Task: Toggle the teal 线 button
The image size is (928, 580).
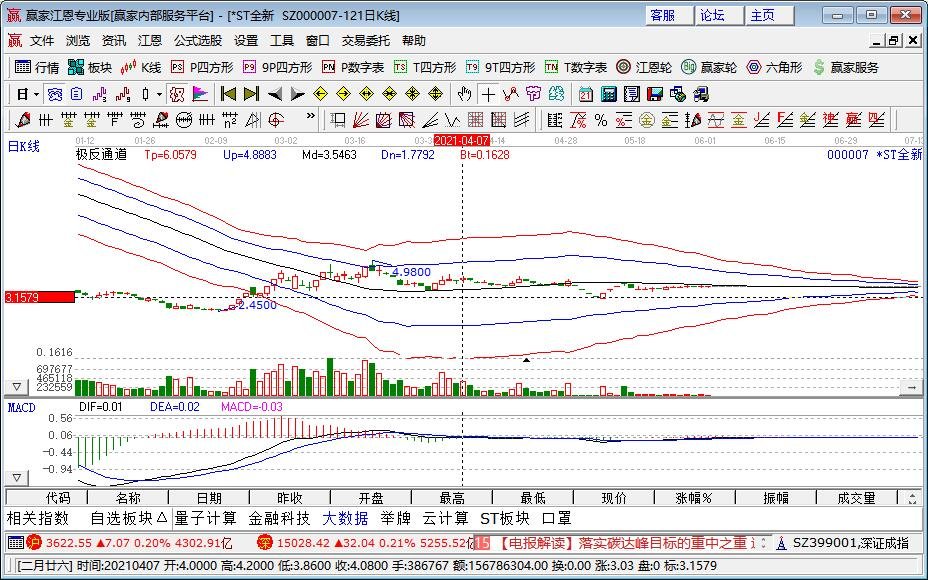Action: pos(556,94)
